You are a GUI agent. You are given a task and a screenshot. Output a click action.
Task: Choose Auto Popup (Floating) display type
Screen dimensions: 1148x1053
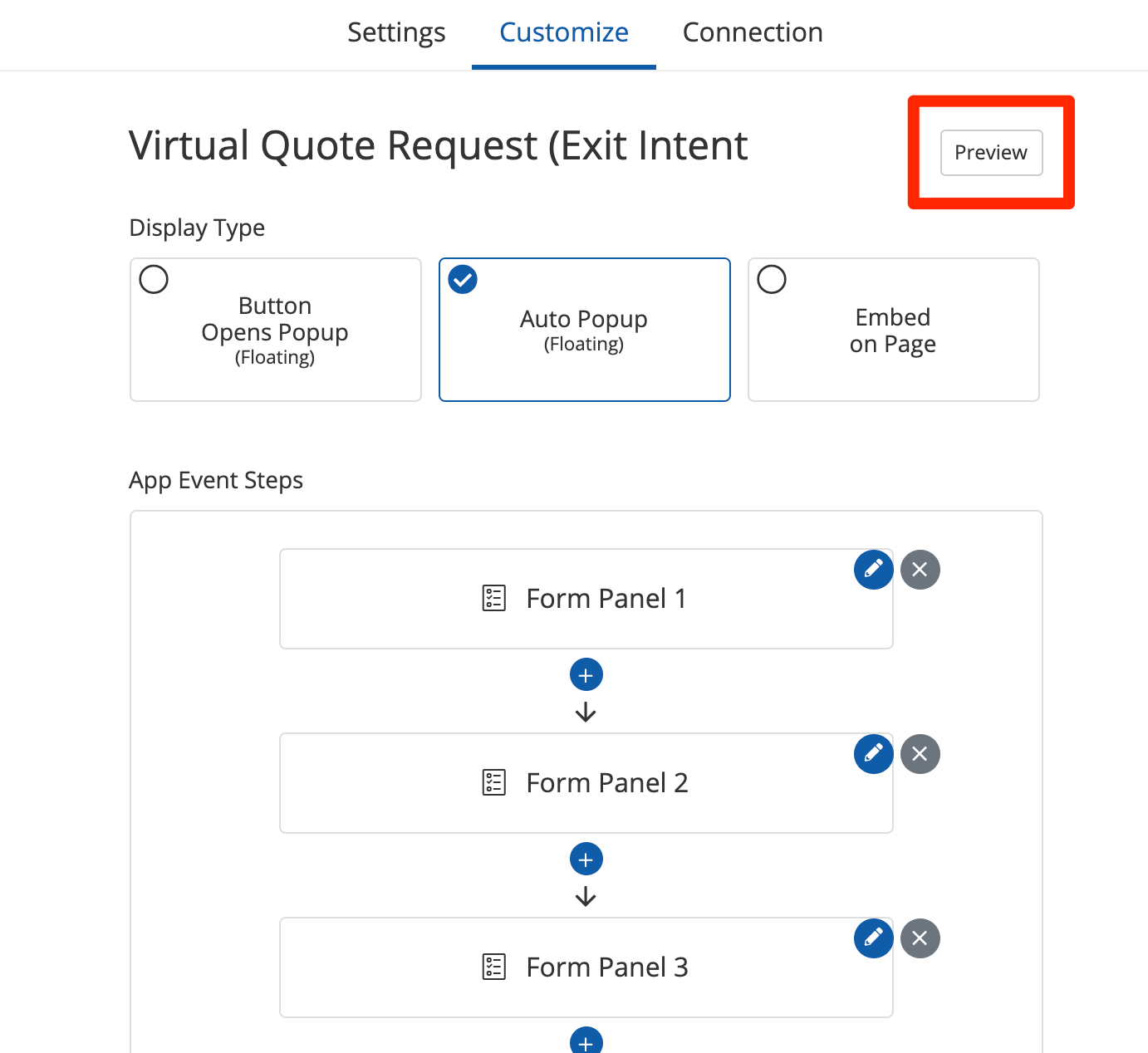pos(584,330)
